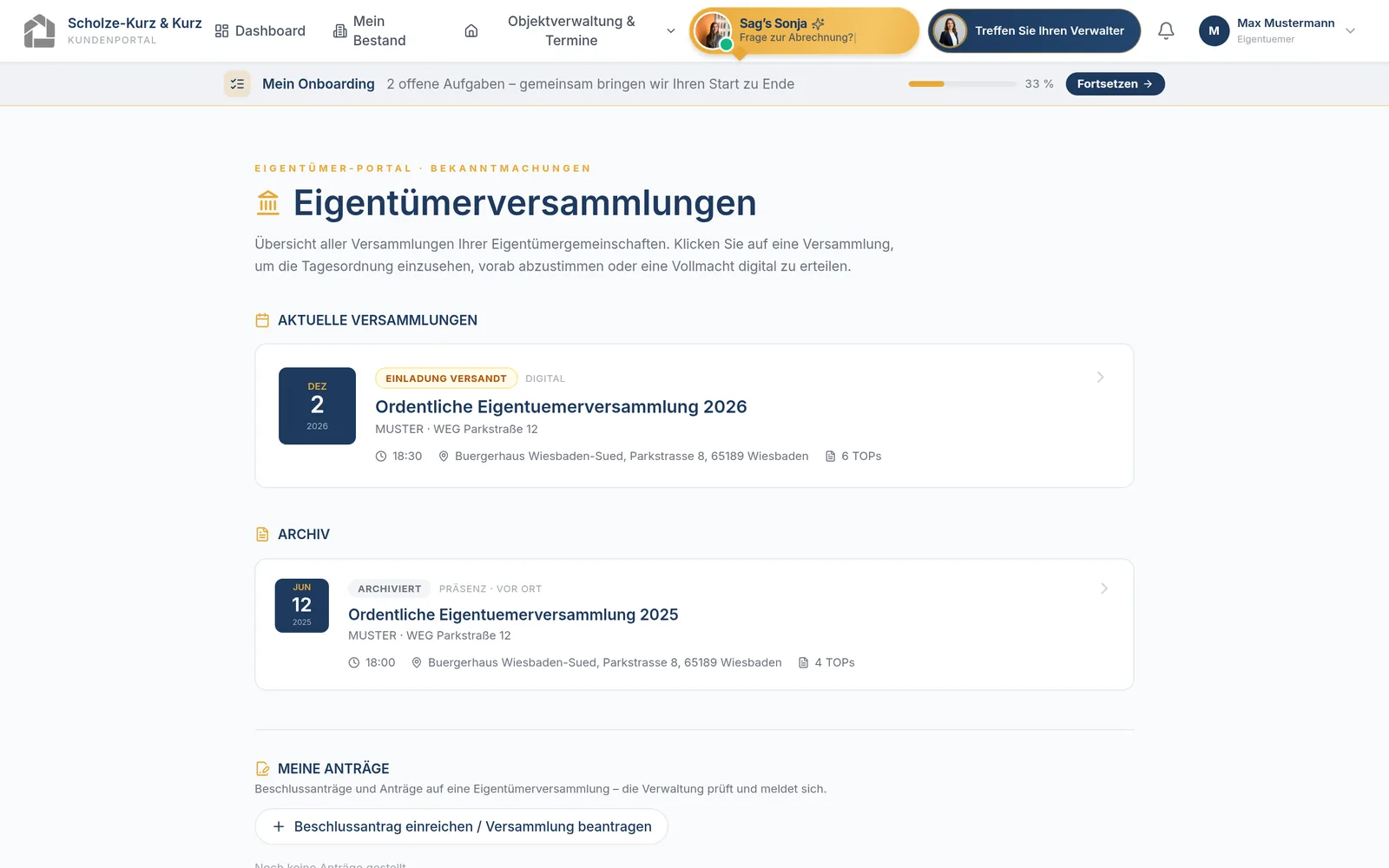Click the location pin in the 2026 meeting
The width and height of the screenshot is (1389, 868).
tap(444, 456)
